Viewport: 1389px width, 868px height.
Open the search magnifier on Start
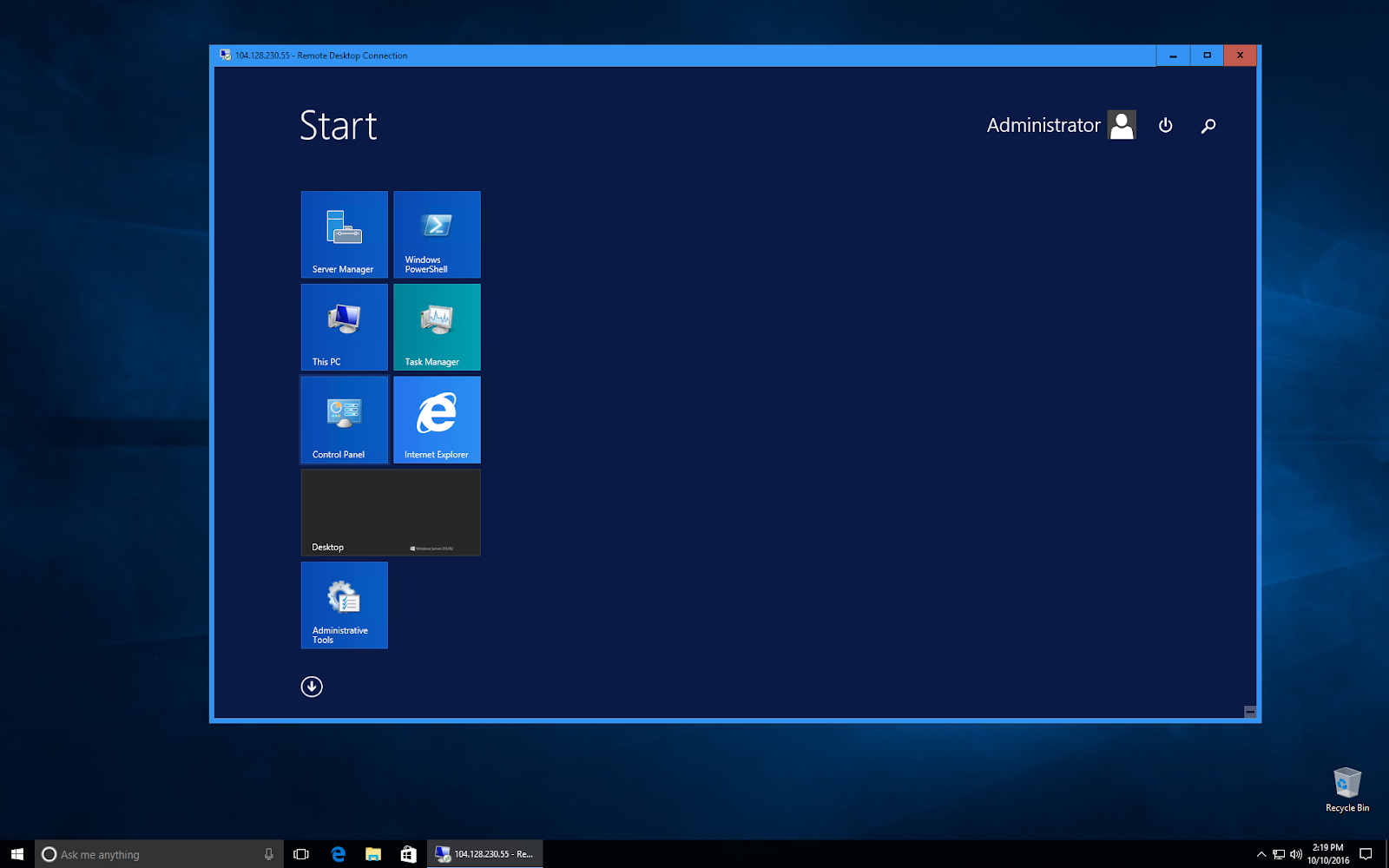(1208, 125)
